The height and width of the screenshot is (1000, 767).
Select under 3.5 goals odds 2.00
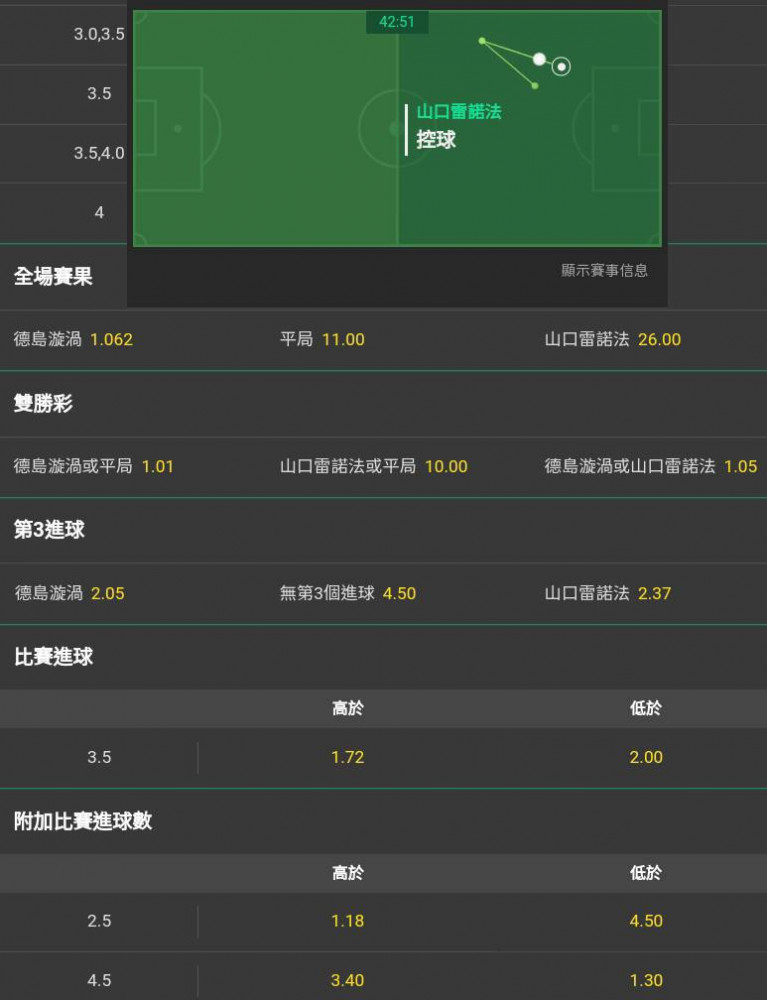click(646, 757)
